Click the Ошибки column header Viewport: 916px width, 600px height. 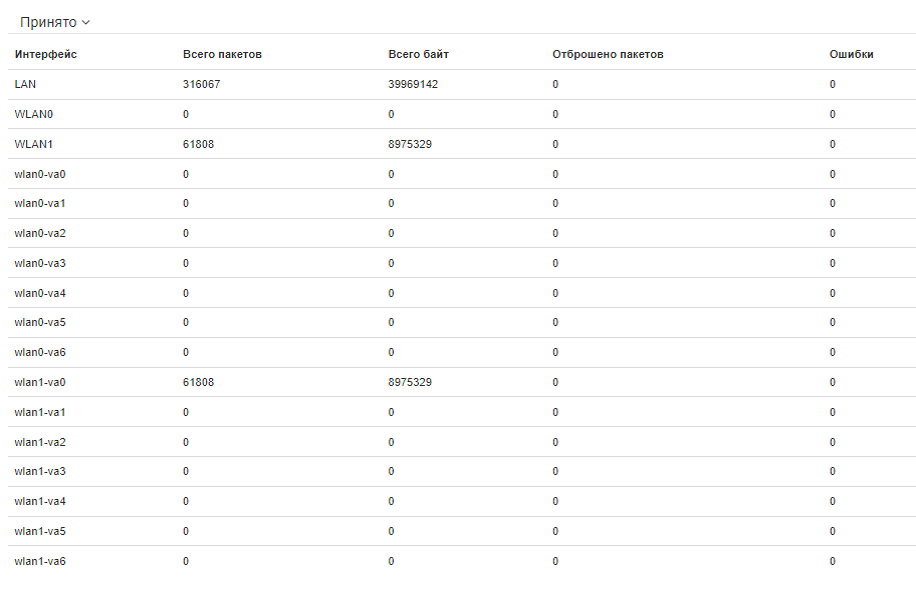(851, 54)
